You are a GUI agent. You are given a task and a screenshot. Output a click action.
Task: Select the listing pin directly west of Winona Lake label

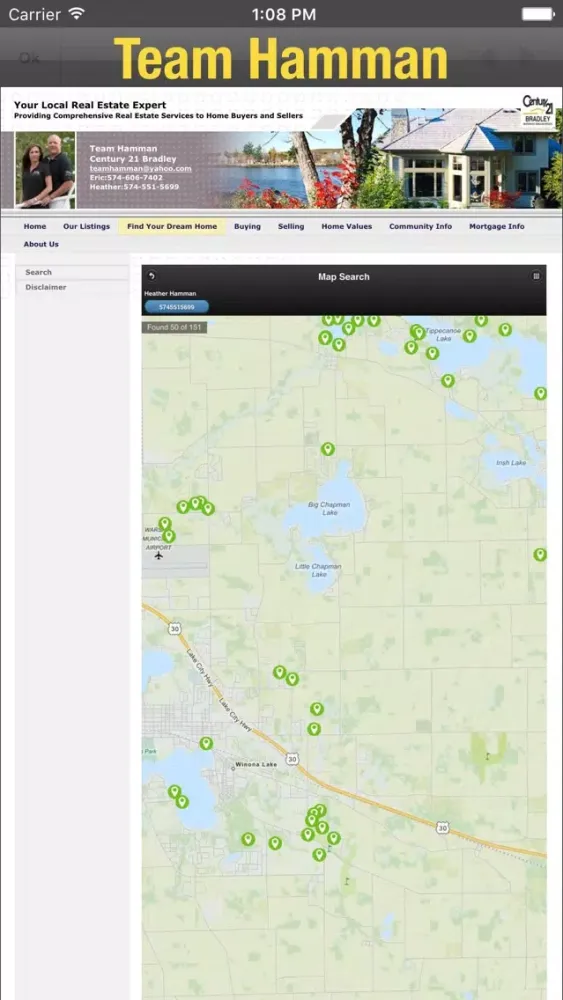point(206,744)
